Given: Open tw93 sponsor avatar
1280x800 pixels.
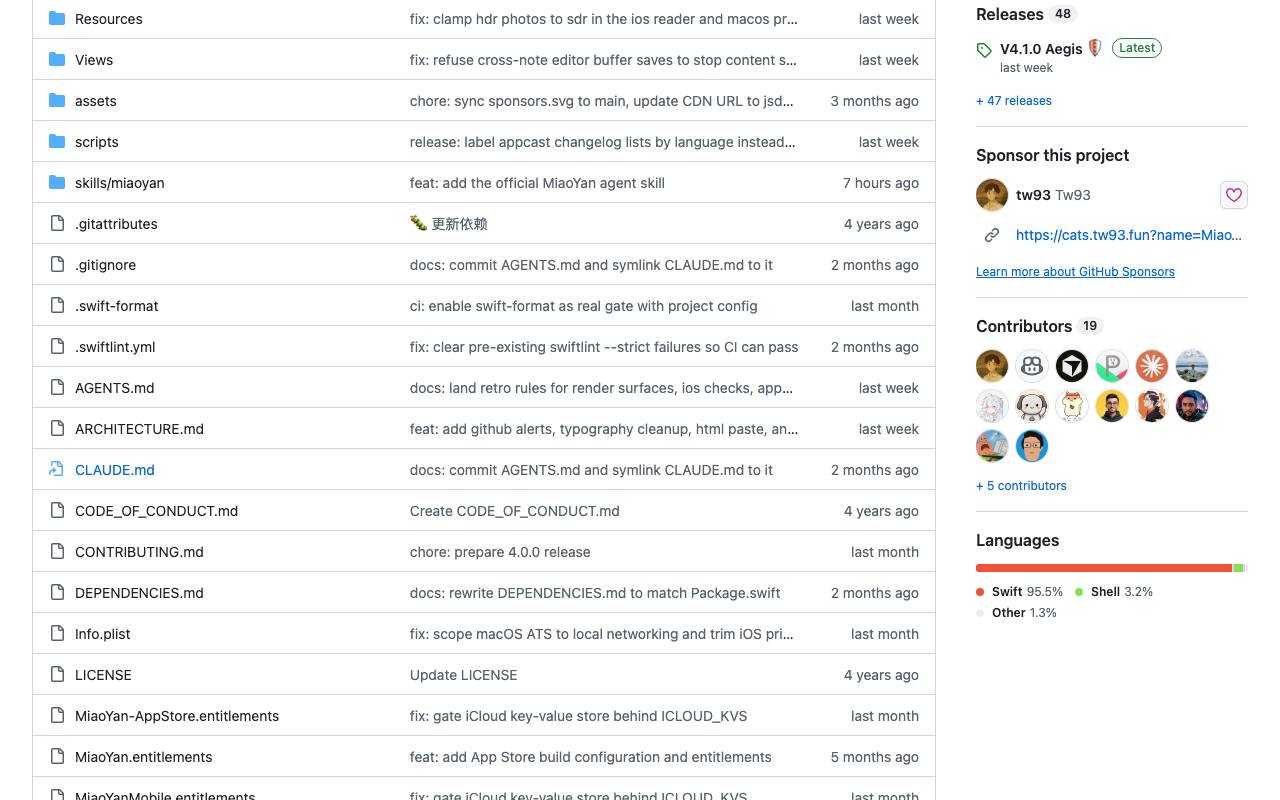Looking at the screenshot, I should point(992,195).
